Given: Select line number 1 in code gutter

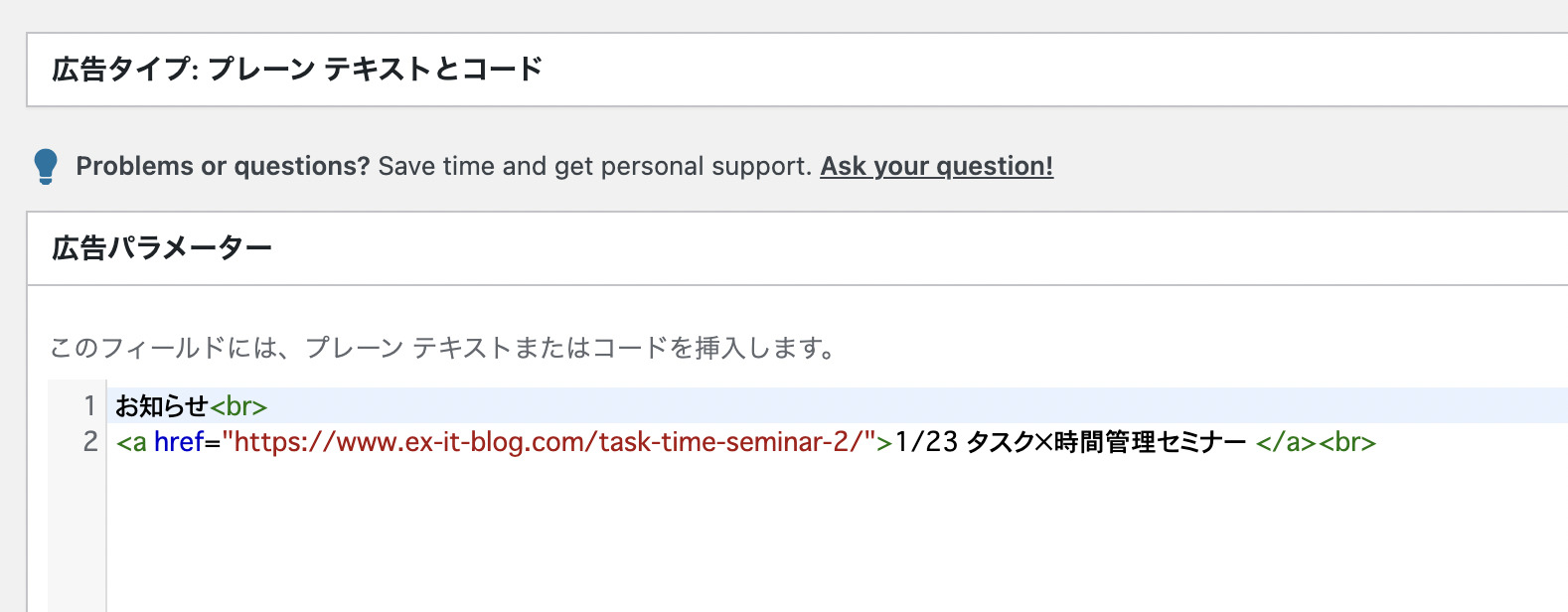Looking at the screenshot, I should coord(89,406).
